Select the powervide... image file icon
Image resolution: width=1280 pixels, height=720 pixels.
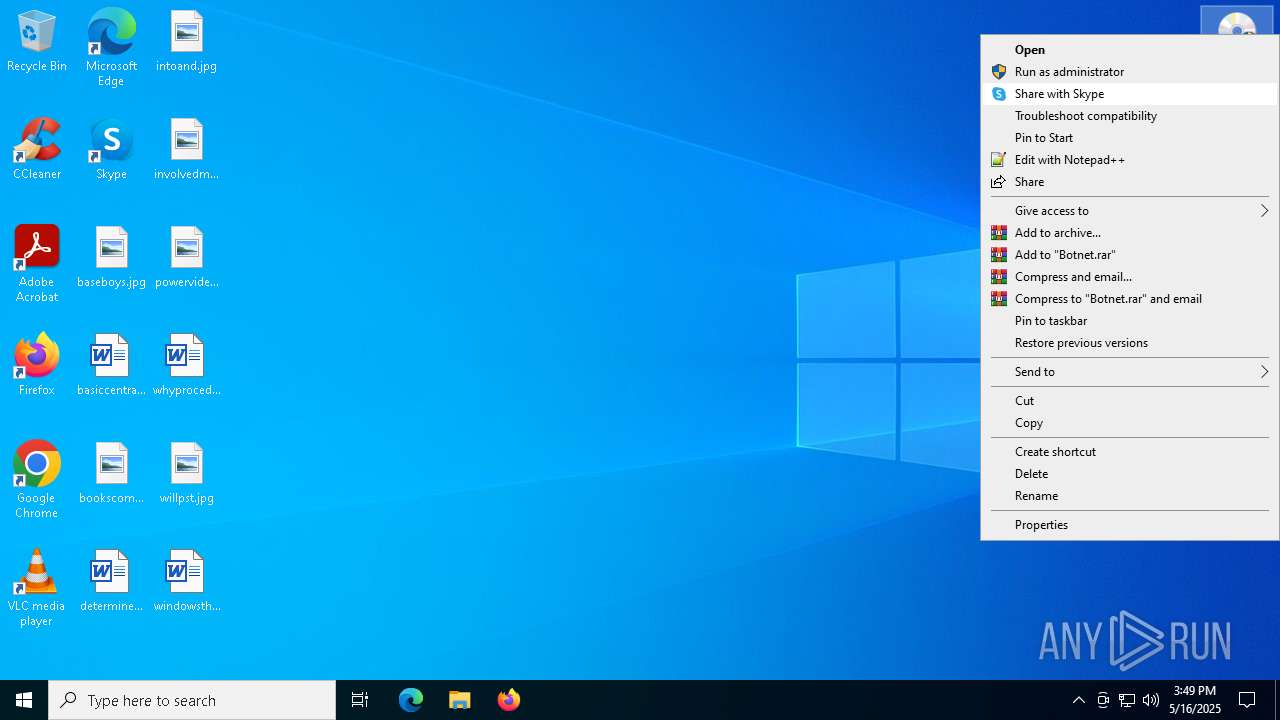pos(186,258)
